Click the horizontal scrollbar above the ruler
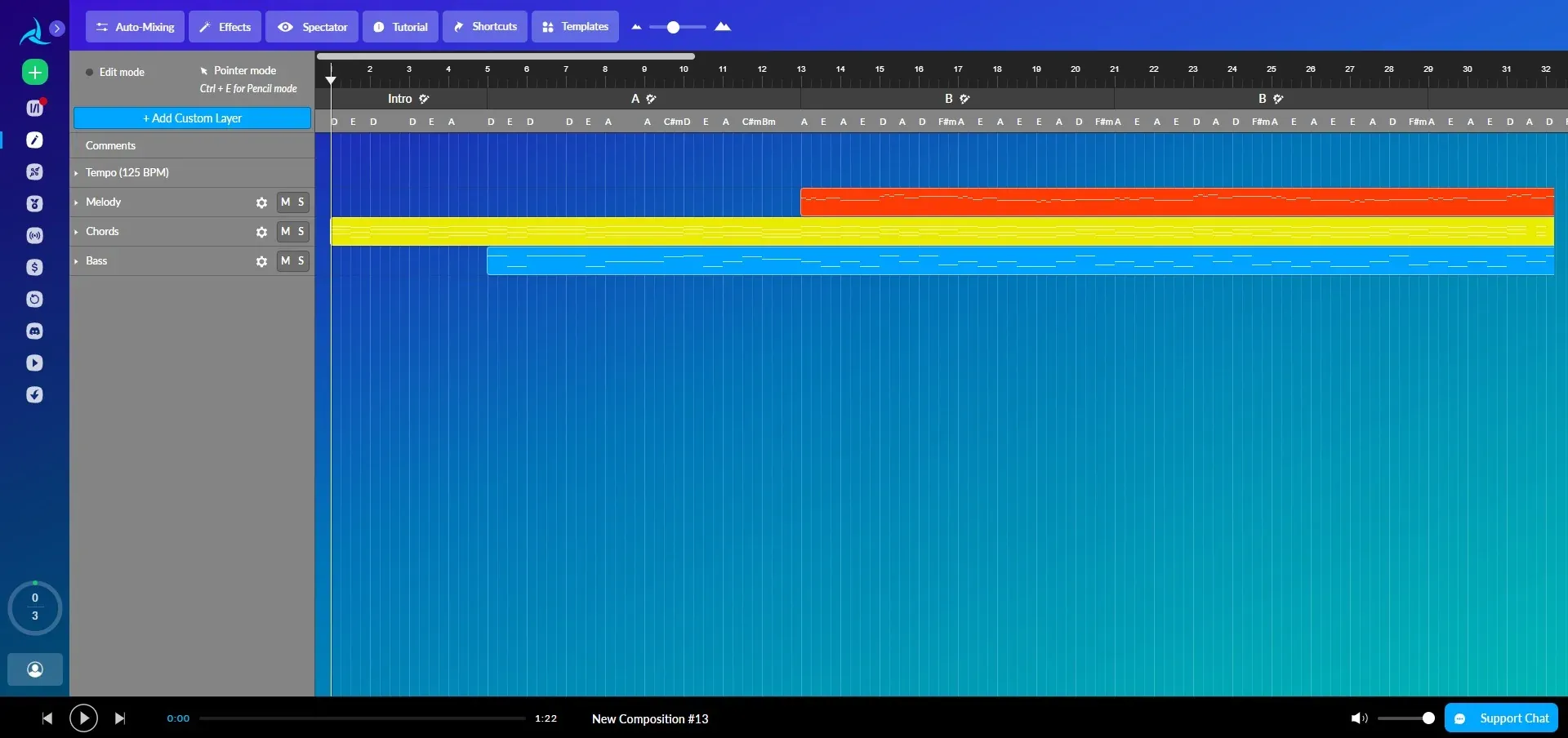1568x738 pixels. 506,56
